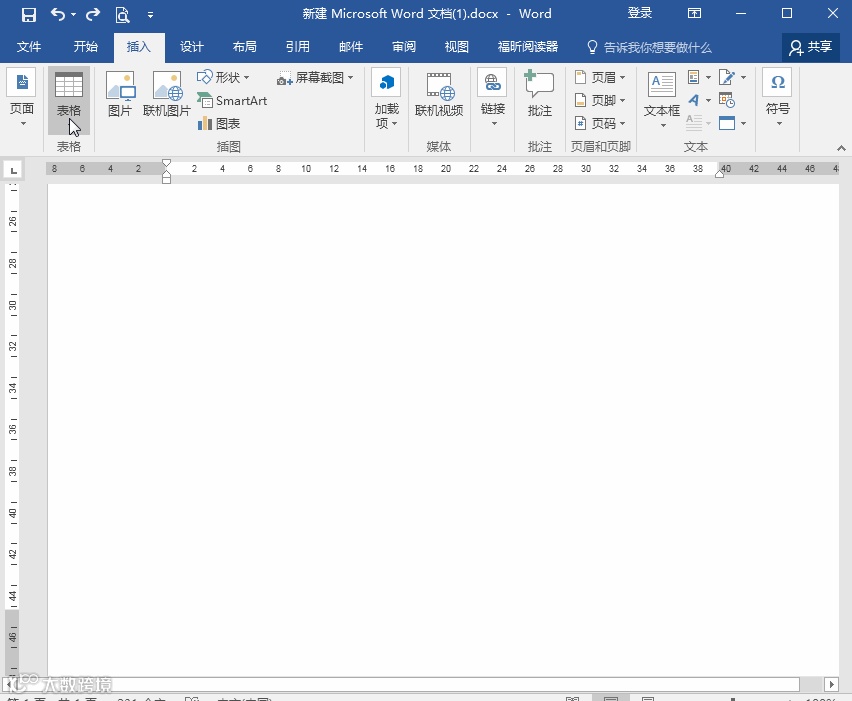Viewport: 852px width, 701px height.
Task: Expand the Object dropdown arrow
Action: click(743, 124)
